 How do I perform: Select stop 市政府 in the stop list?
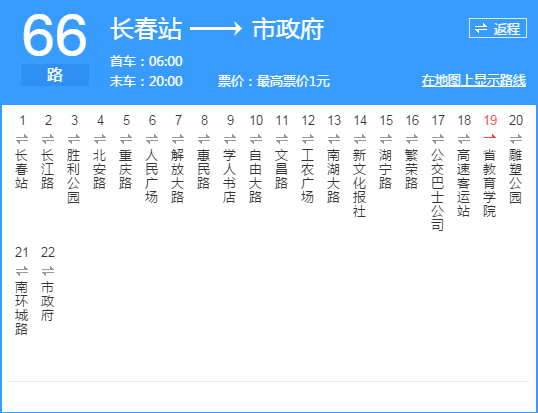coord(48,301)
